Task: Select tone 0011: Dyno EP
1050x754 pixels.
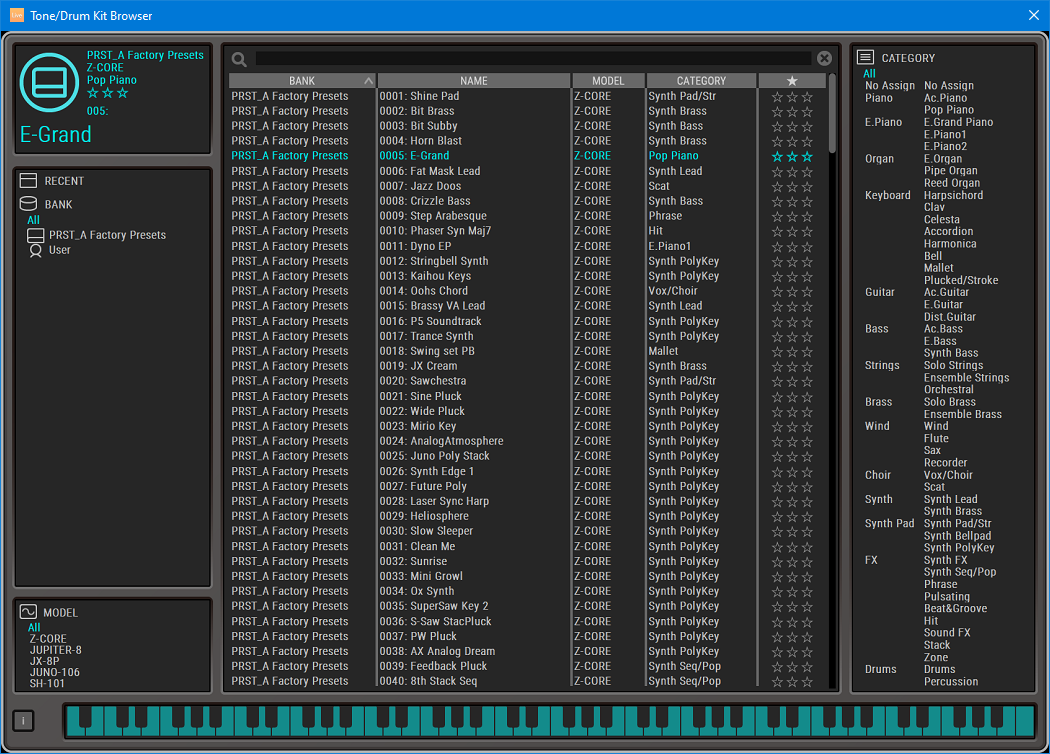Action: point(415,246)
